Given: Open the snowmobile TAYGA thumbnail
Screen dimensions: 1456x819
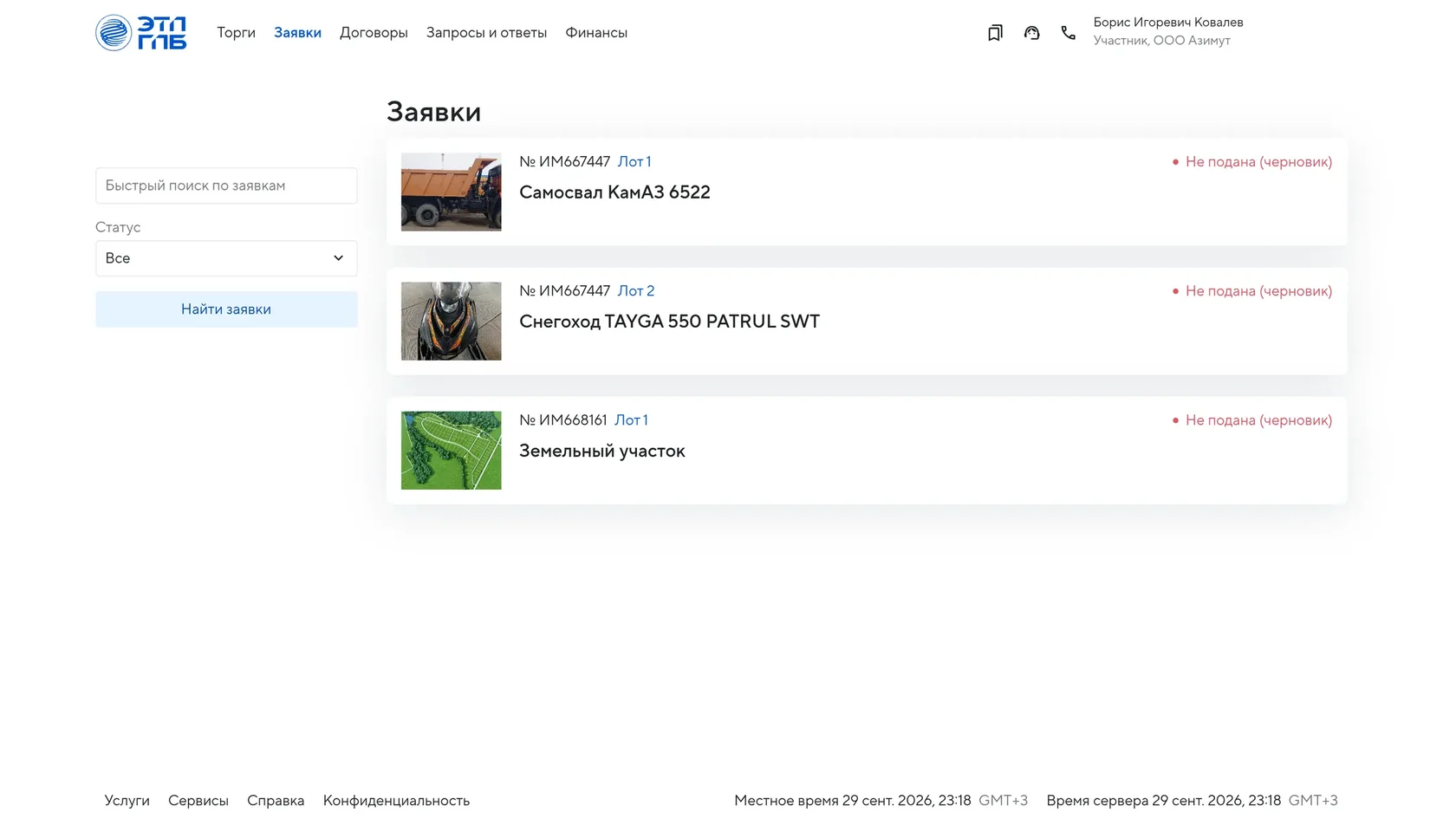Looking at the screenshot, I should tap(451, 321).
